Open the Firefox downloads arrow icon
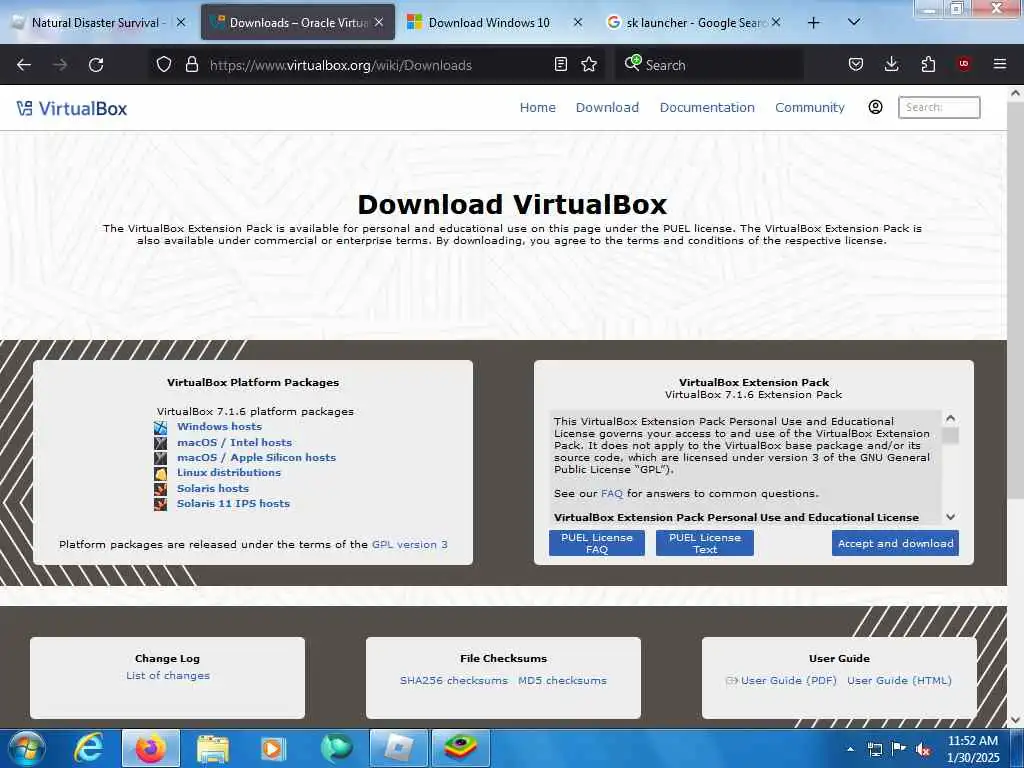 click(x=891, y=64)
